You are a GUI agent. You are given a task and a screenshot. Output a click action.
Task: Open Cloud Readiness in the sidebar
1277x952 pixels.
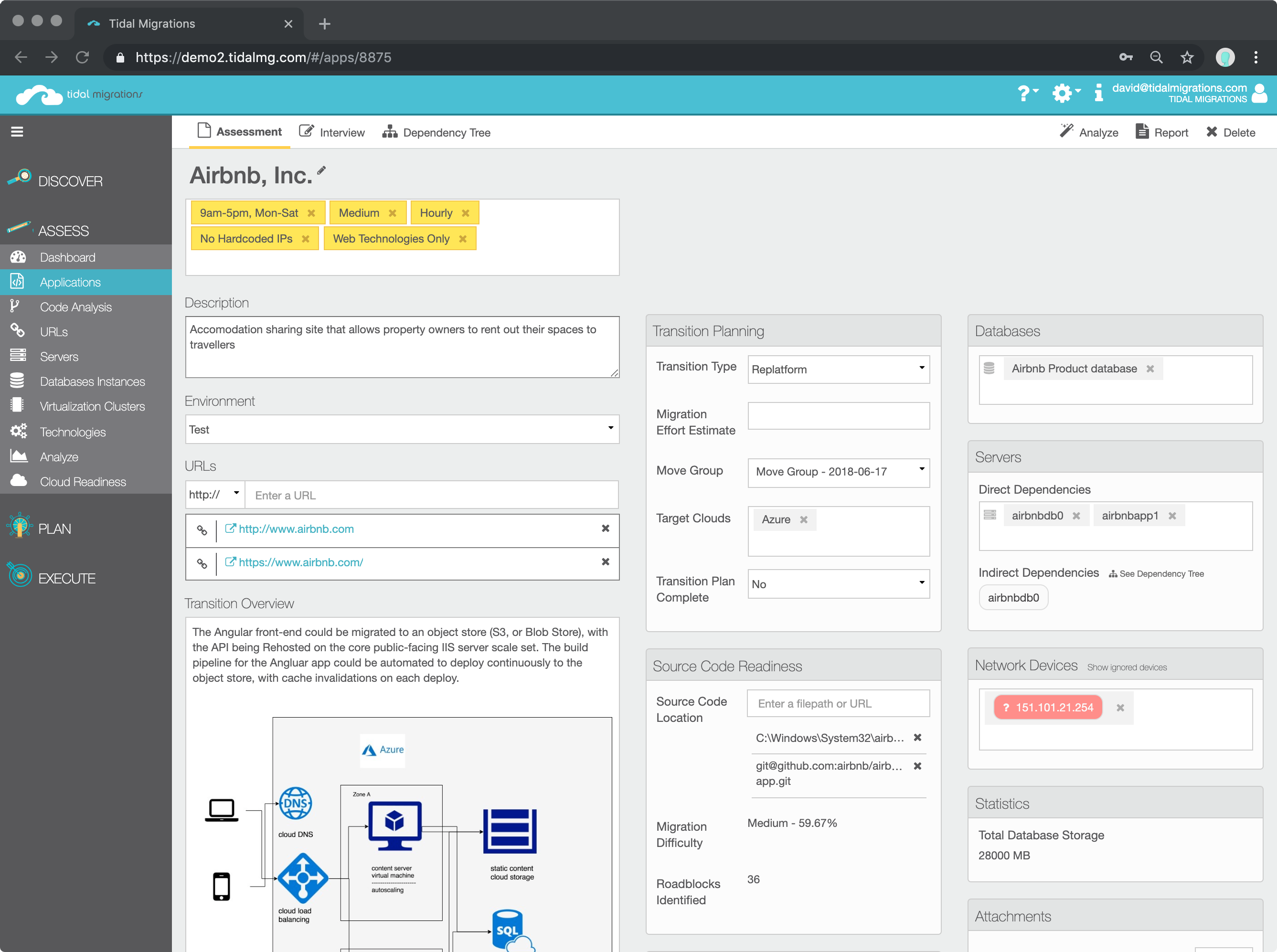(86, 482)
